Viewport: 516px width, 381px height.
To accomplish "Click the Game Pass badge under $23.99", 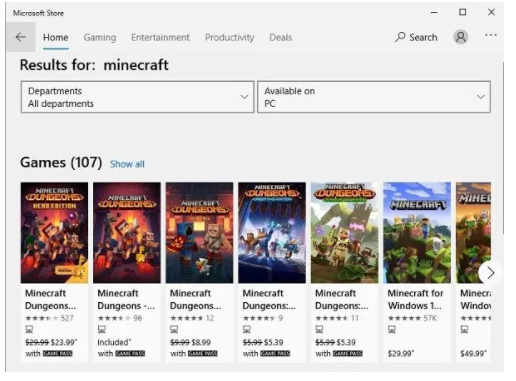I will point(58,353).
